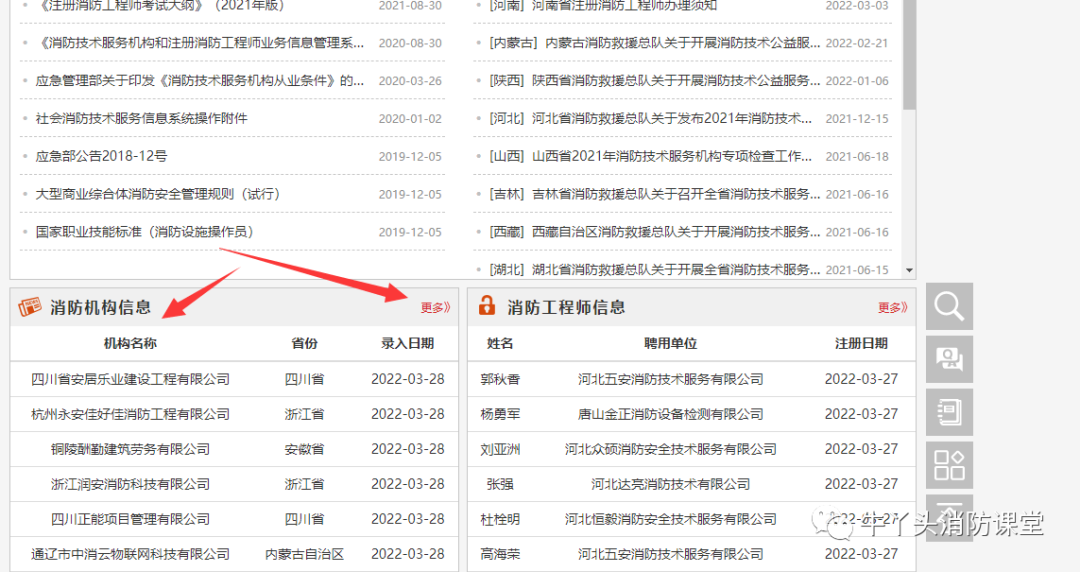Click 录入日期 column header
The height and width of the screenshot is (572, 1080).
click(408, 343)
